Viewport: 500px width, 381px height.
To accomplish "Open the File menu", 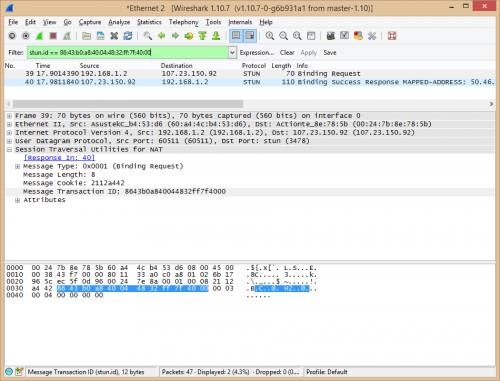I will click(x=13, y=22).
